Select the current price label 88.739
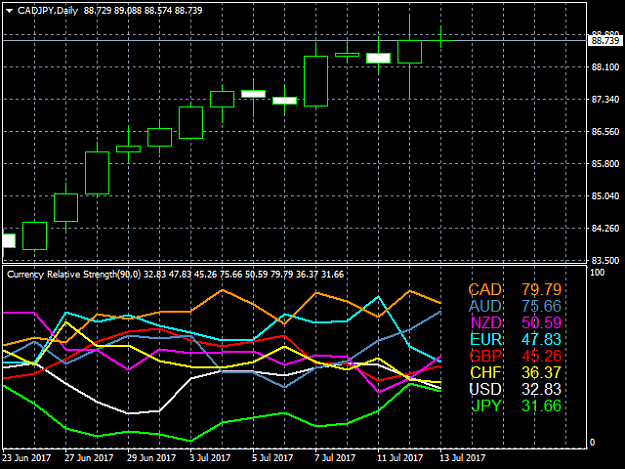The image size is (625, 469). (x=605, y=41)
